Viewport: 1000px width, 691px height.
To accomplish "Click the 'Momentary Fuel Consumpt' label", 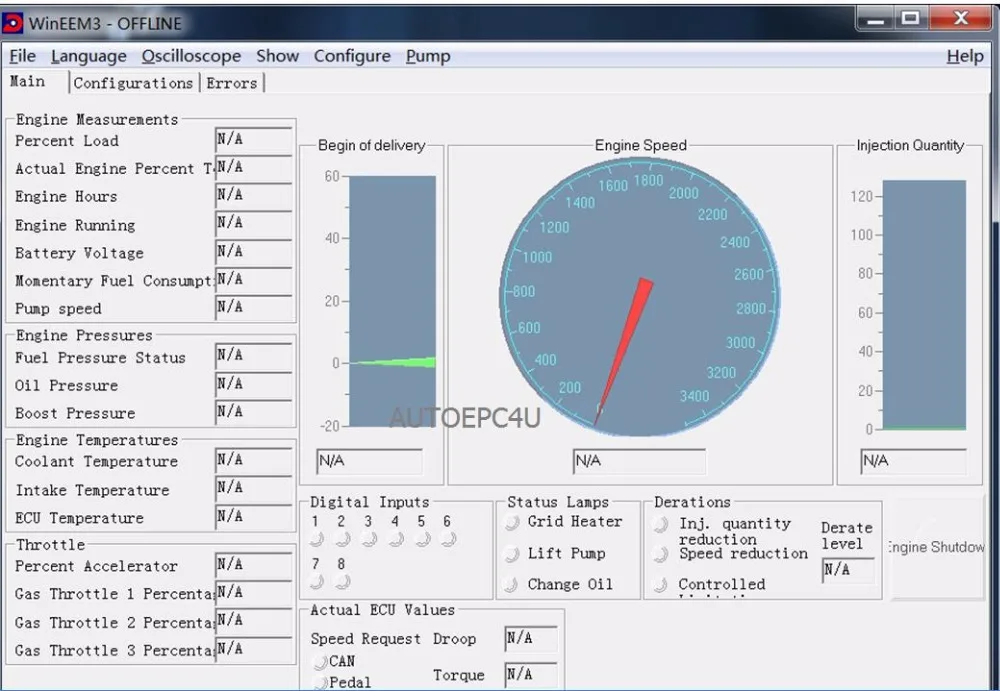I will [x=114, y=281].
